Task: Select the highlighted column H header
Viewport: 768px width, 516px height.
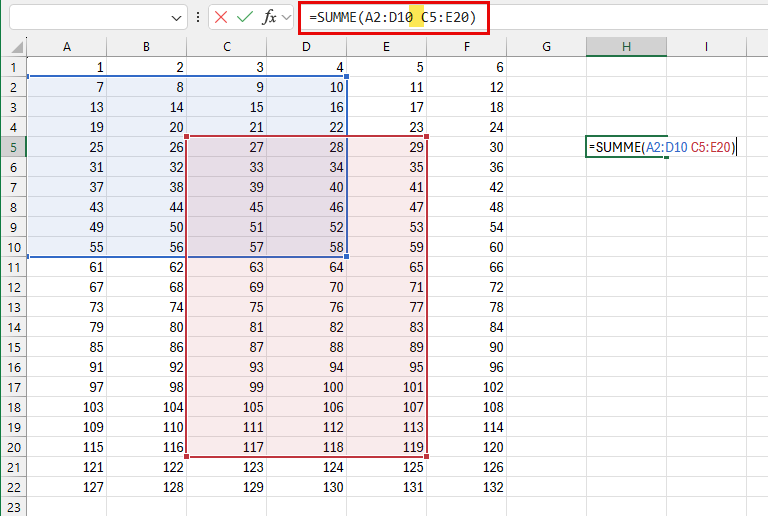Action: pyautogui.click(x=626, y=47)
